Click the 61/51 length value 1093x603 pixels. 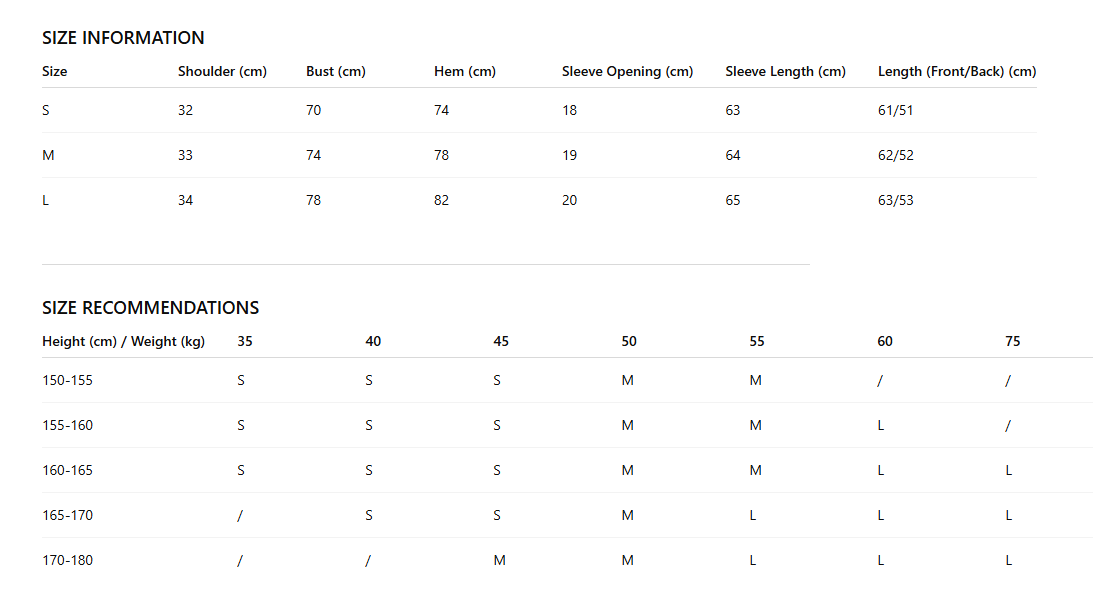[896, 110]
